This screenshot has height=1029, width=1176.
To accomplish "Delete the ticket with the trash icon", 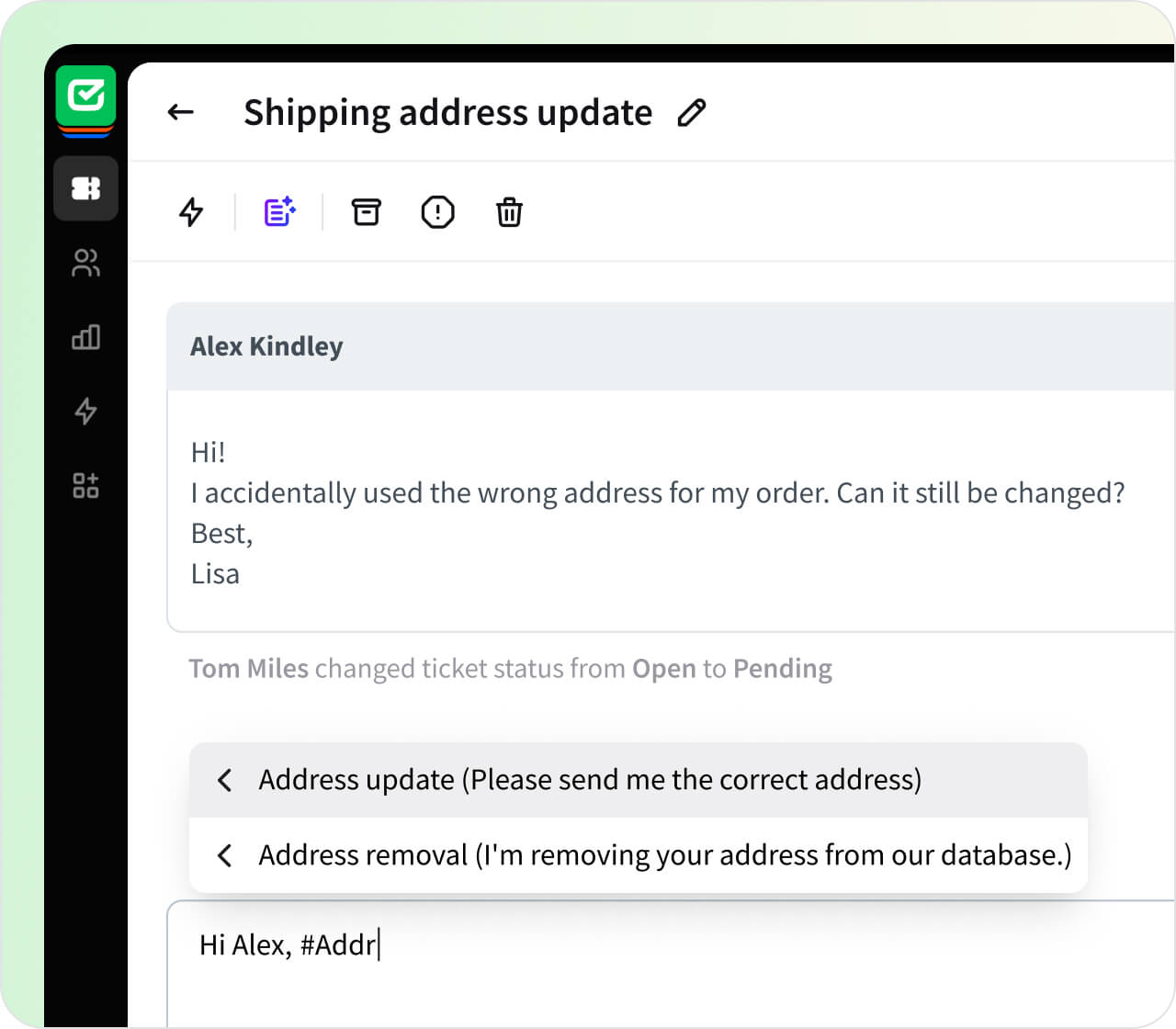I will click(509, 212).
